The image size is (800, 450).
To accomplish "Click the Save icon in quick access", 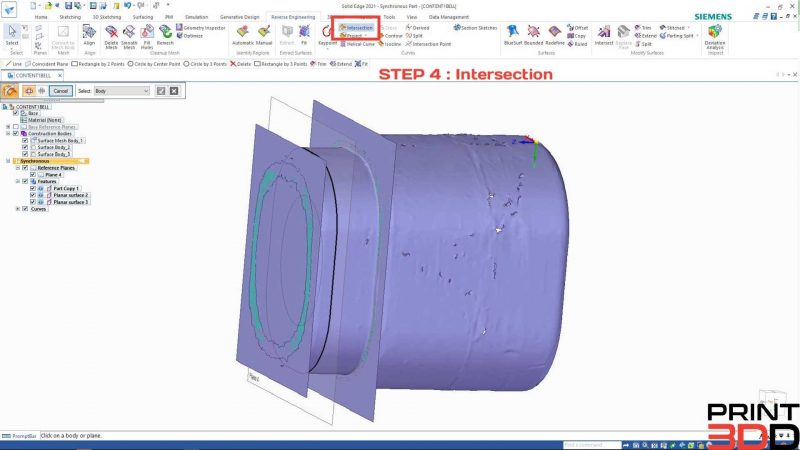I will [68, 6].
